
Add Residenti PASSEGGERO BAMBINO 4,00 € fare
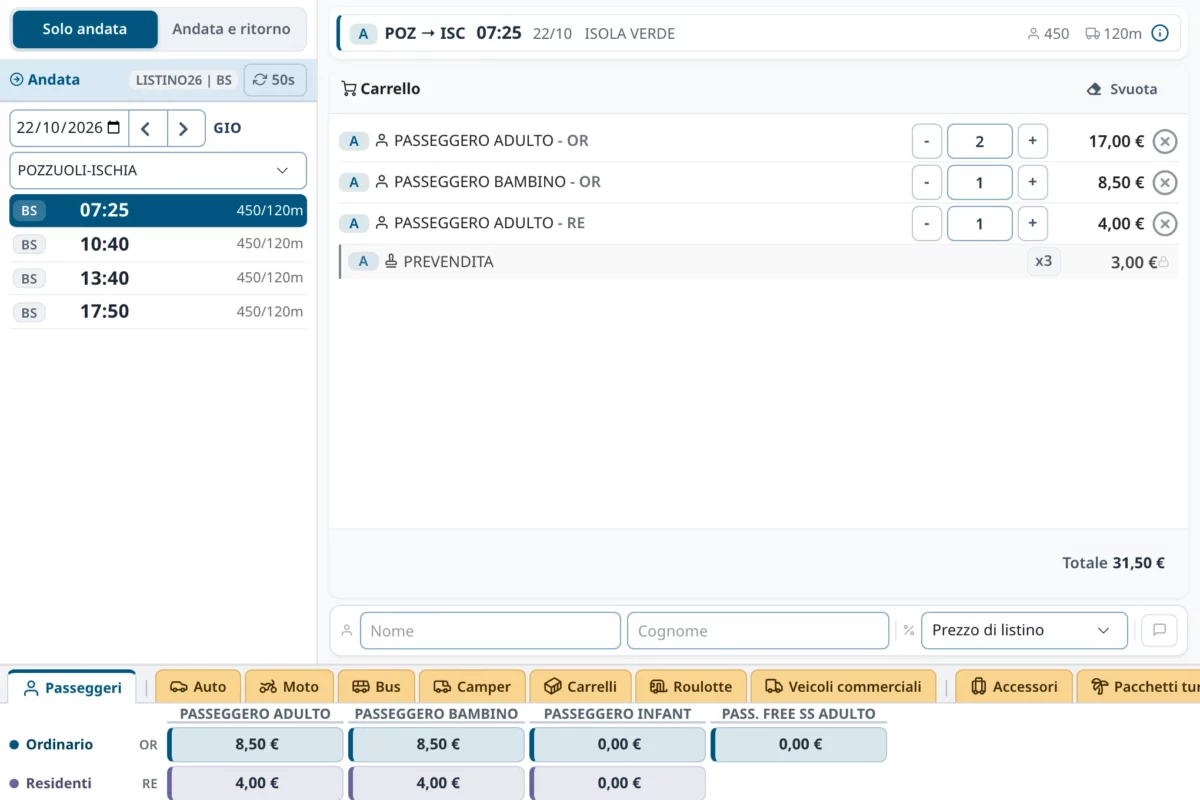click(x=437, y=784)
